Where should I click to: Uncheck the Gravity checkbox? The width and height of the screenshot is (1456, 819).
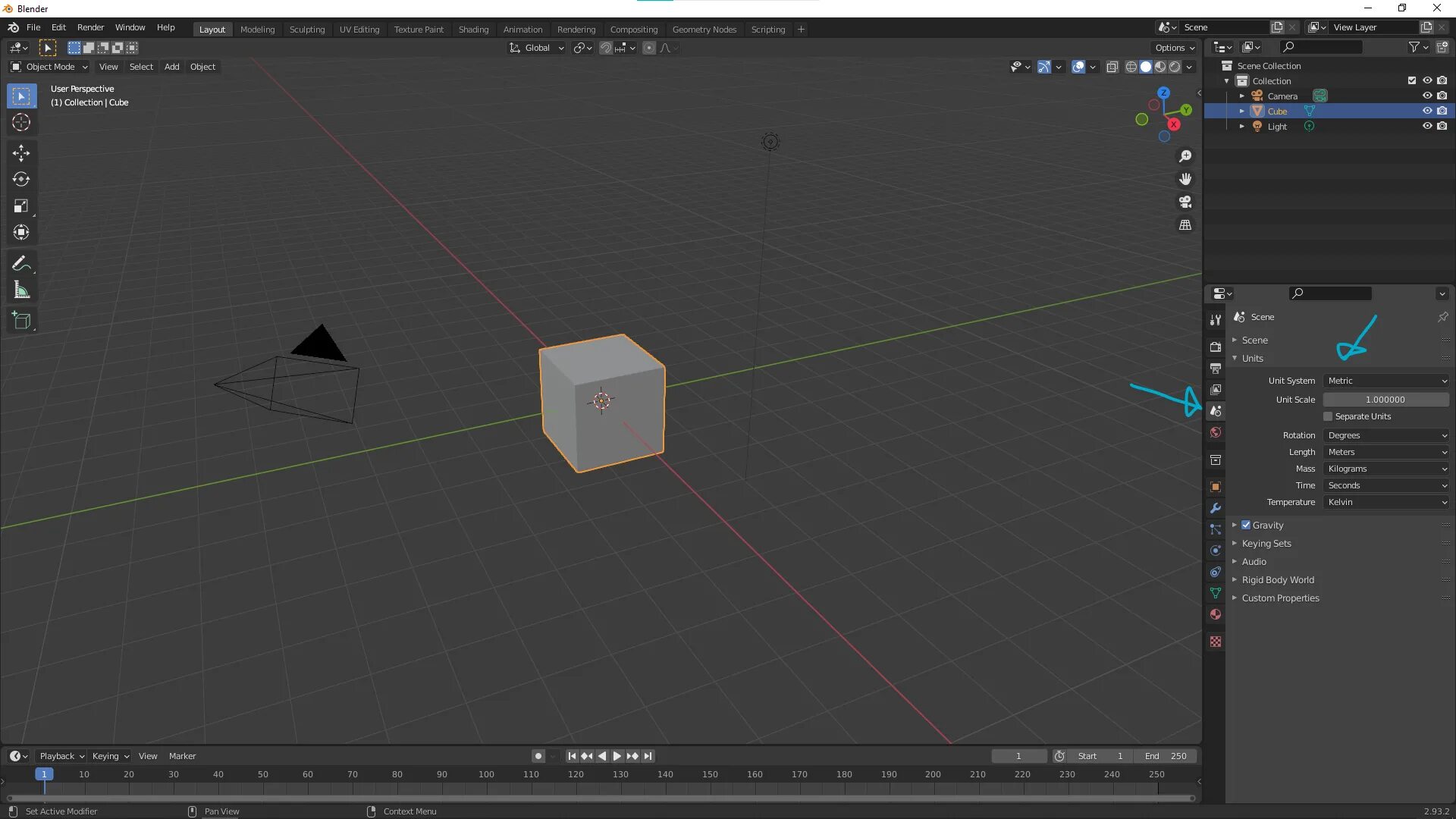[x=1246, y=525]
